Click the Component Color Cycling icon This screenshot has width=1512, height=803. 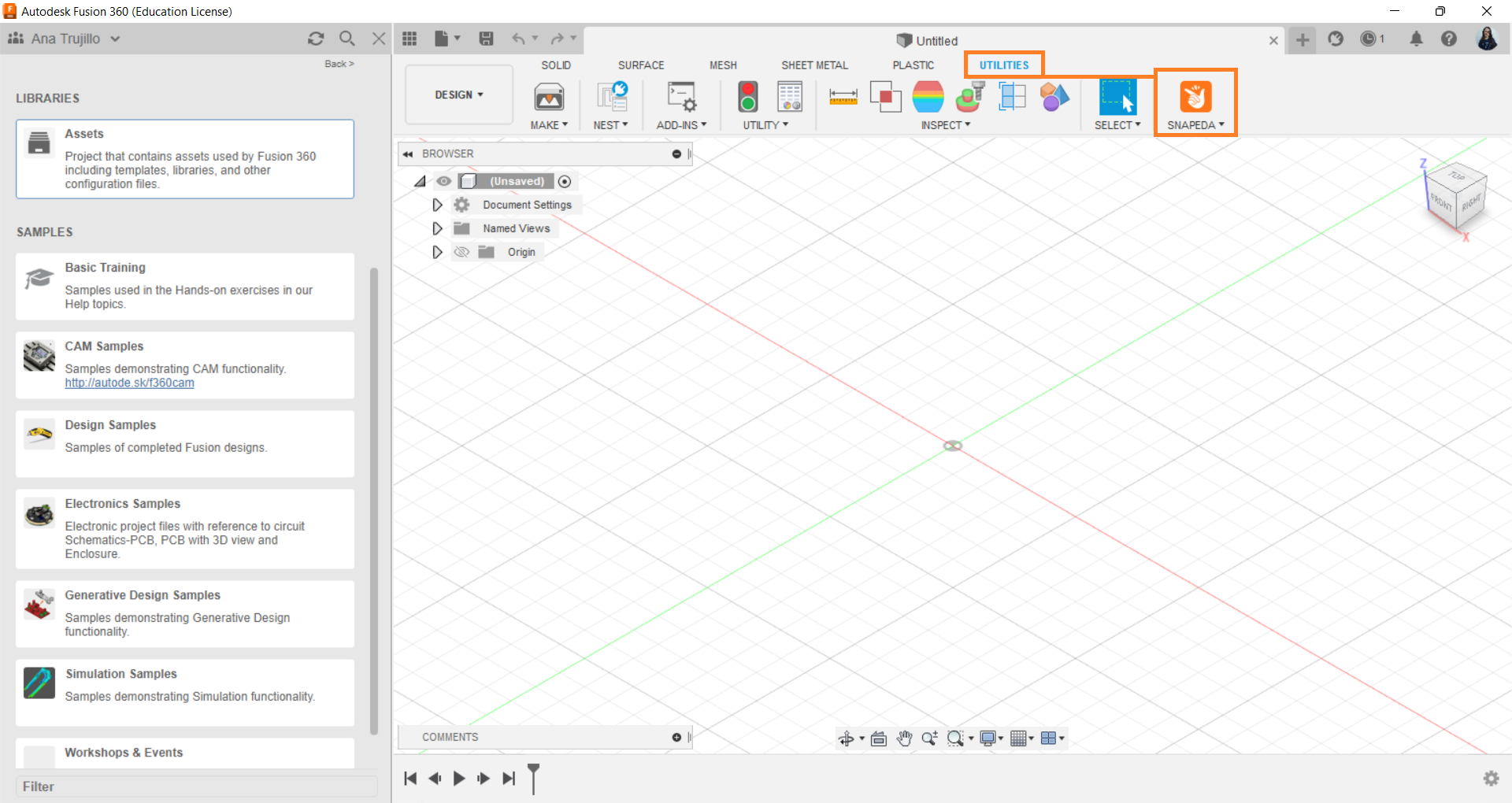coord(1054,97)
